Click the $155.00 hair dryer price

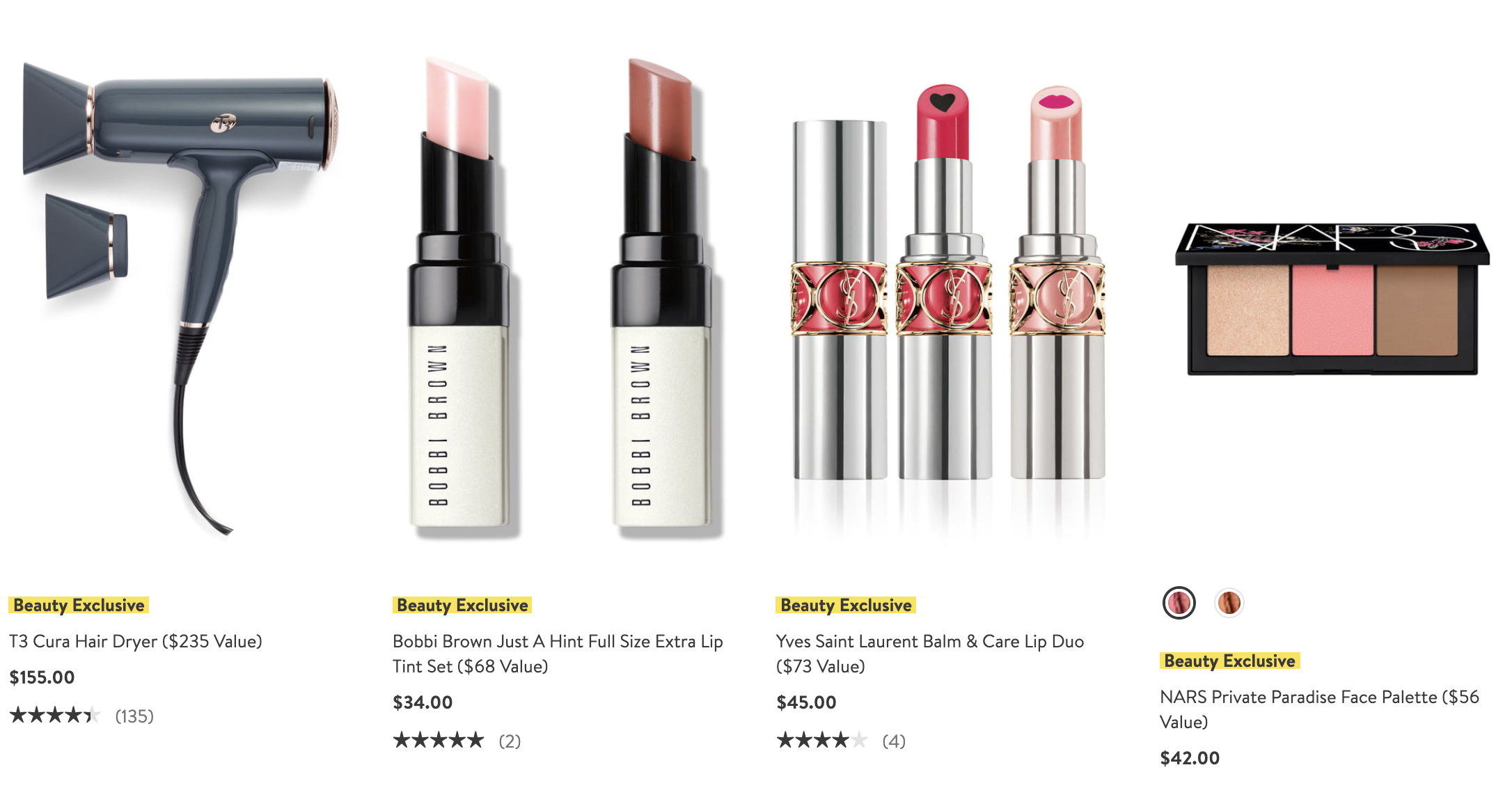42,677
